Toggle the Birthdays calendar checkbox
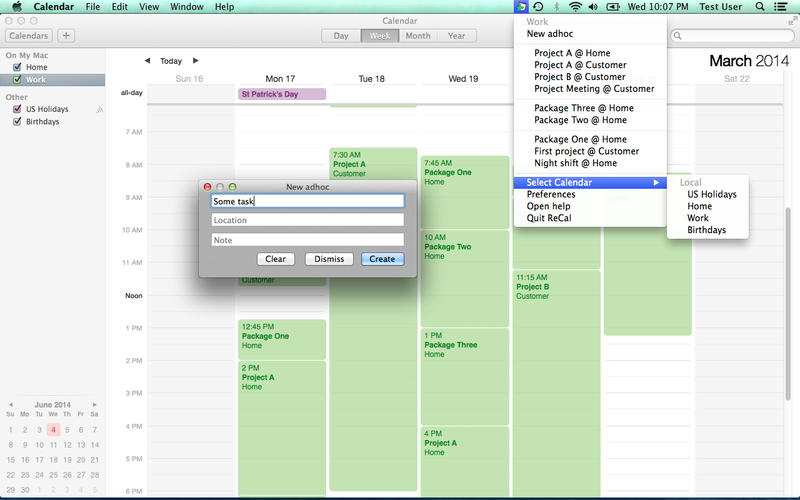The width and height of the screenshot is (800, 500). pyautogui.click(x=17, y=121)
